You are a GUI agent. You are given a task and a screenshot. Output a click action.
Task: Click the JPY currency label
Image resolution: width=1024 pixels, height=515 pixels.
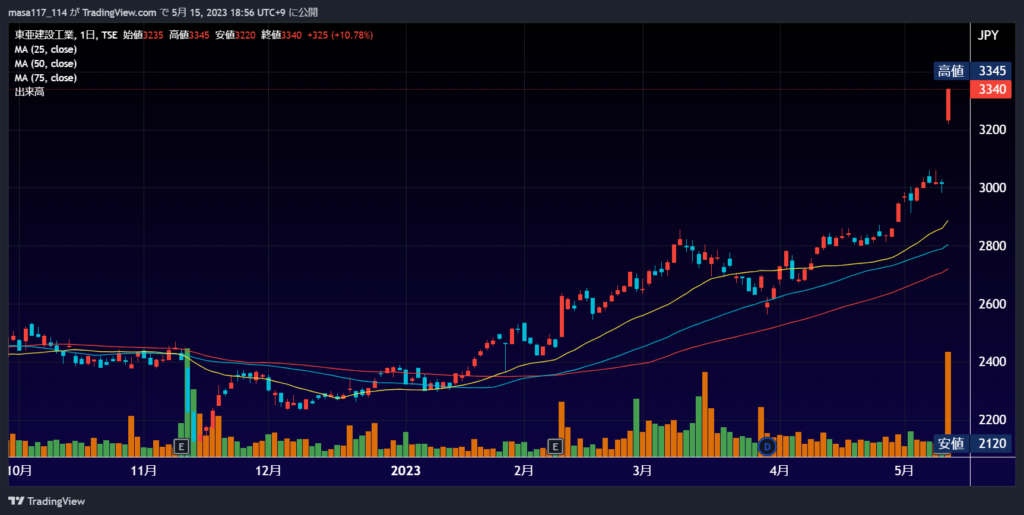click(x=987, y=35)
